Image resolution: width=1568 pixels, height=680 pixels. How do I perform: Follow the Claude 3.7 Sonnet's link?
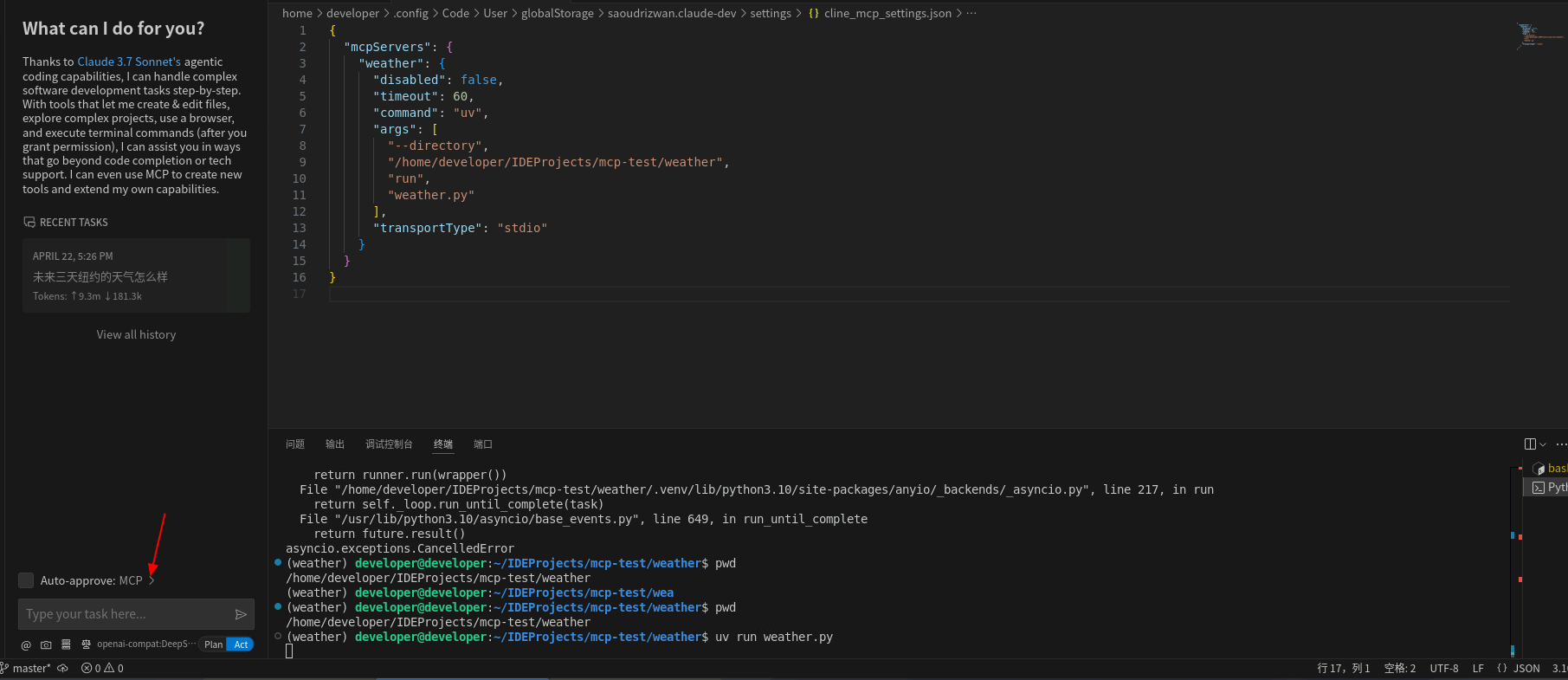pyautogui.click(x=129, y=62)
